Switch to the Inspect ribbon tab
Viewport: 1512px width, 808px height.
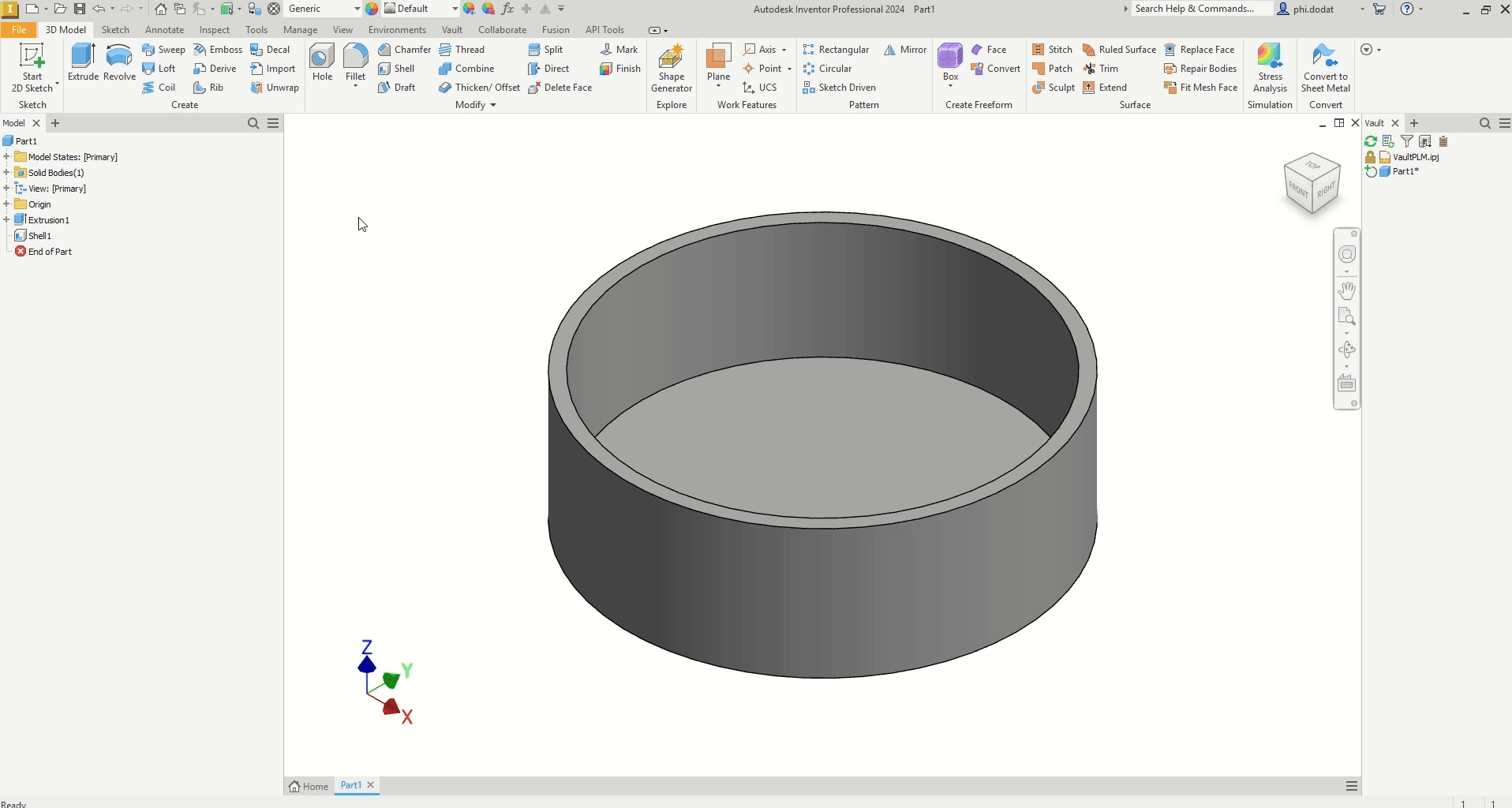(x=215, y=30)
